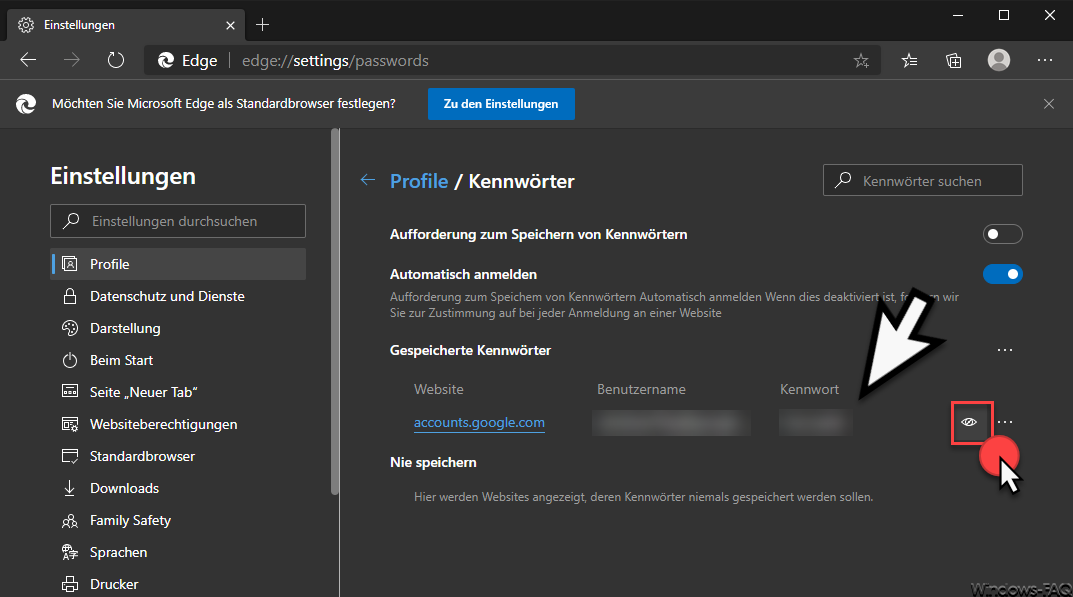This screenshot has height=597, width=1073.
Task: Open Family Safety settings
Action: pyautogui.click(x=178, y=520)
